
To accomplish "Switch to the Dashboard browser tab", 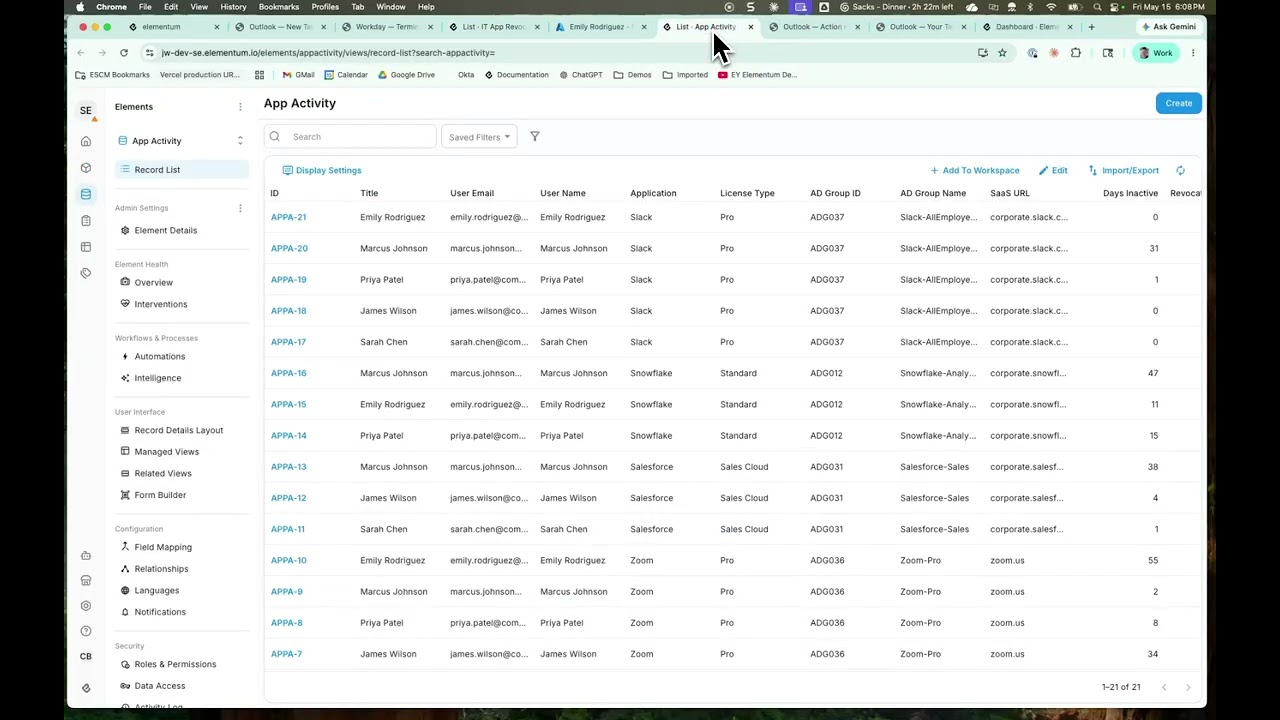I will coord(1028,27).
